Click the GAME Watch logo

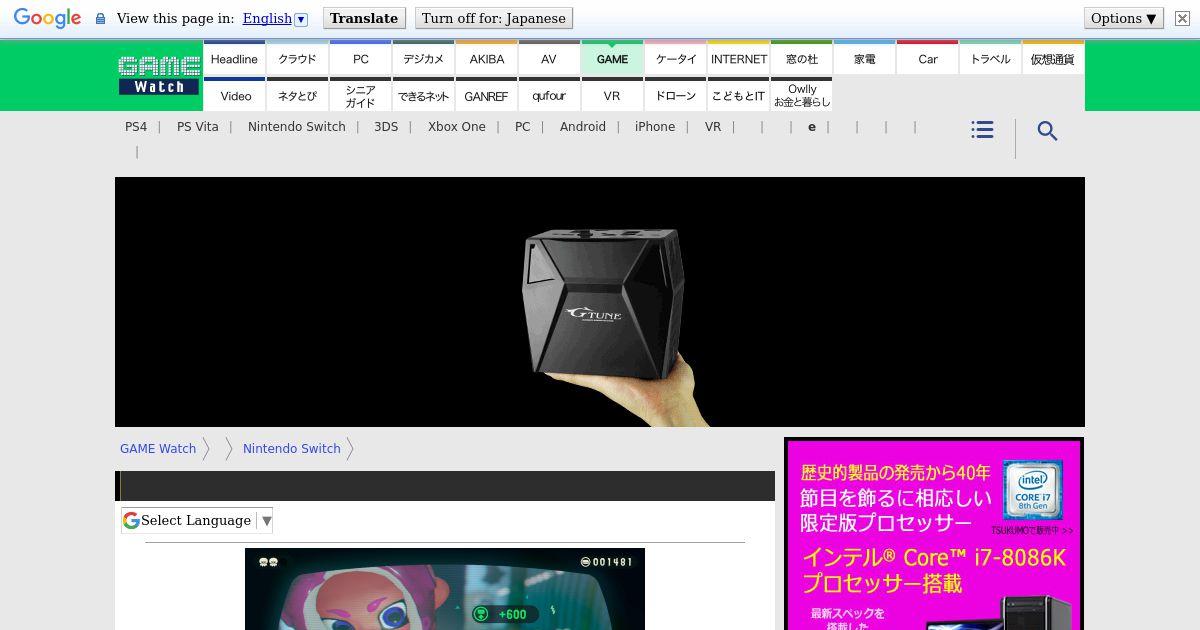(159, 75)
